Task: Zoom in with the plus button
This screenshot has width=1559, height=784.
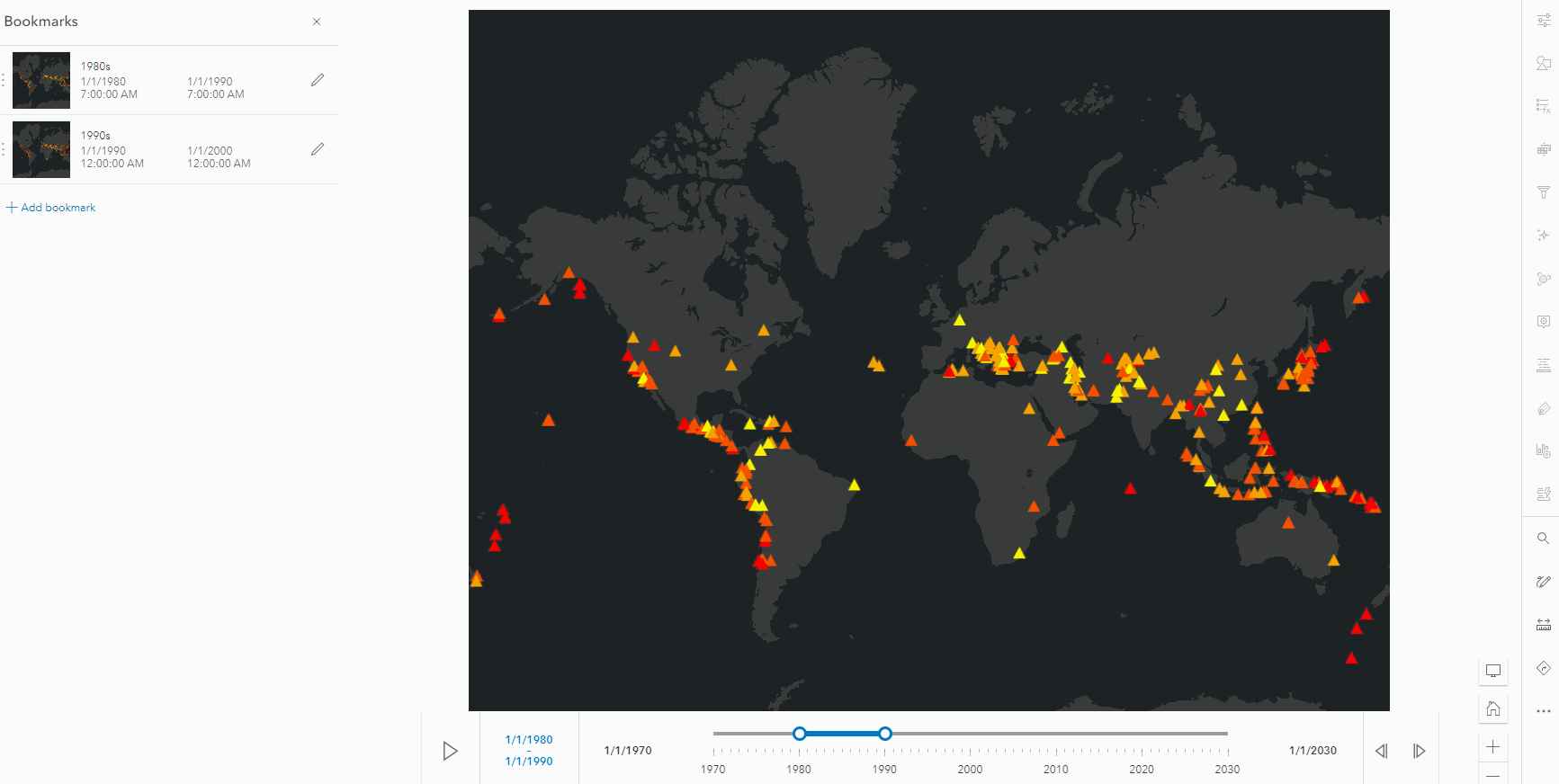Action: coord(1493,747)
